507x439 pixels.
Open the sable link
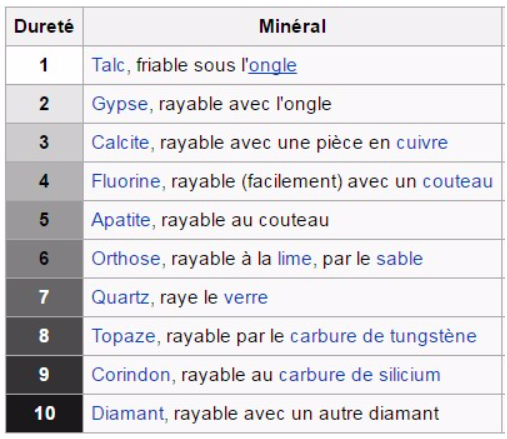(400, 259)
